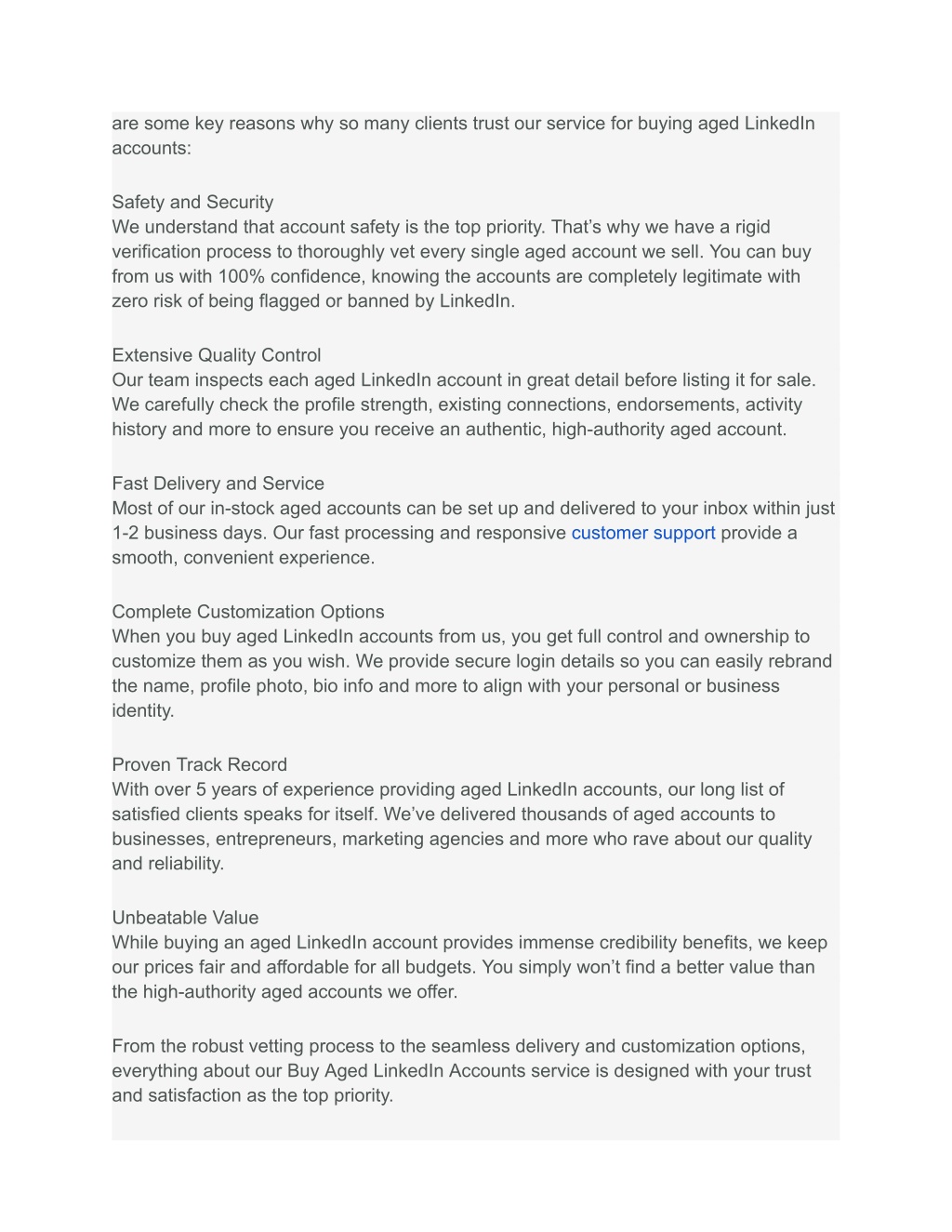Click 'and satisfaction as the top priority.' line
Screen dimensions: 952x1232
253,1095
